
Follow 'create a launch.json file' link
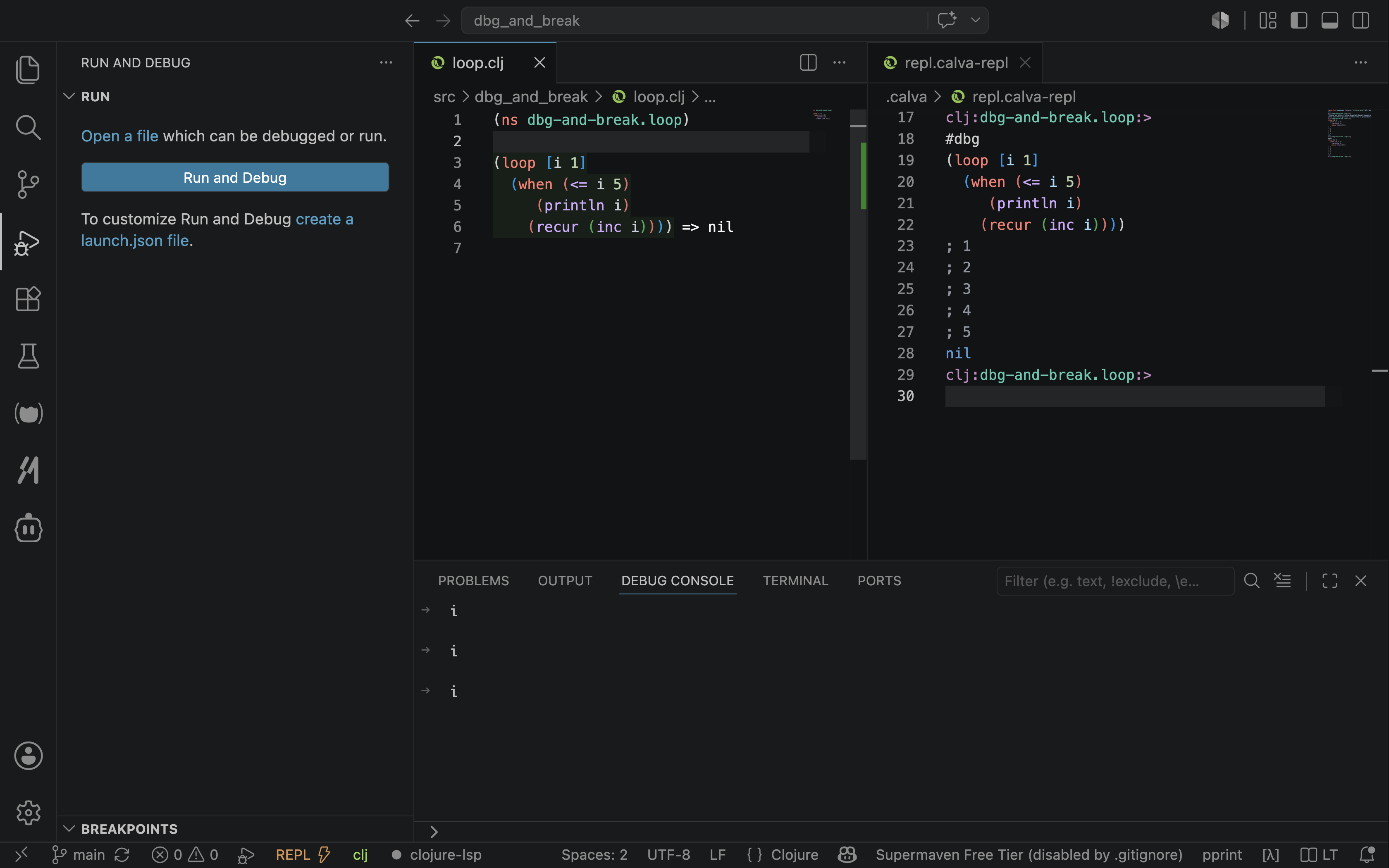click(x=217, y=230)
